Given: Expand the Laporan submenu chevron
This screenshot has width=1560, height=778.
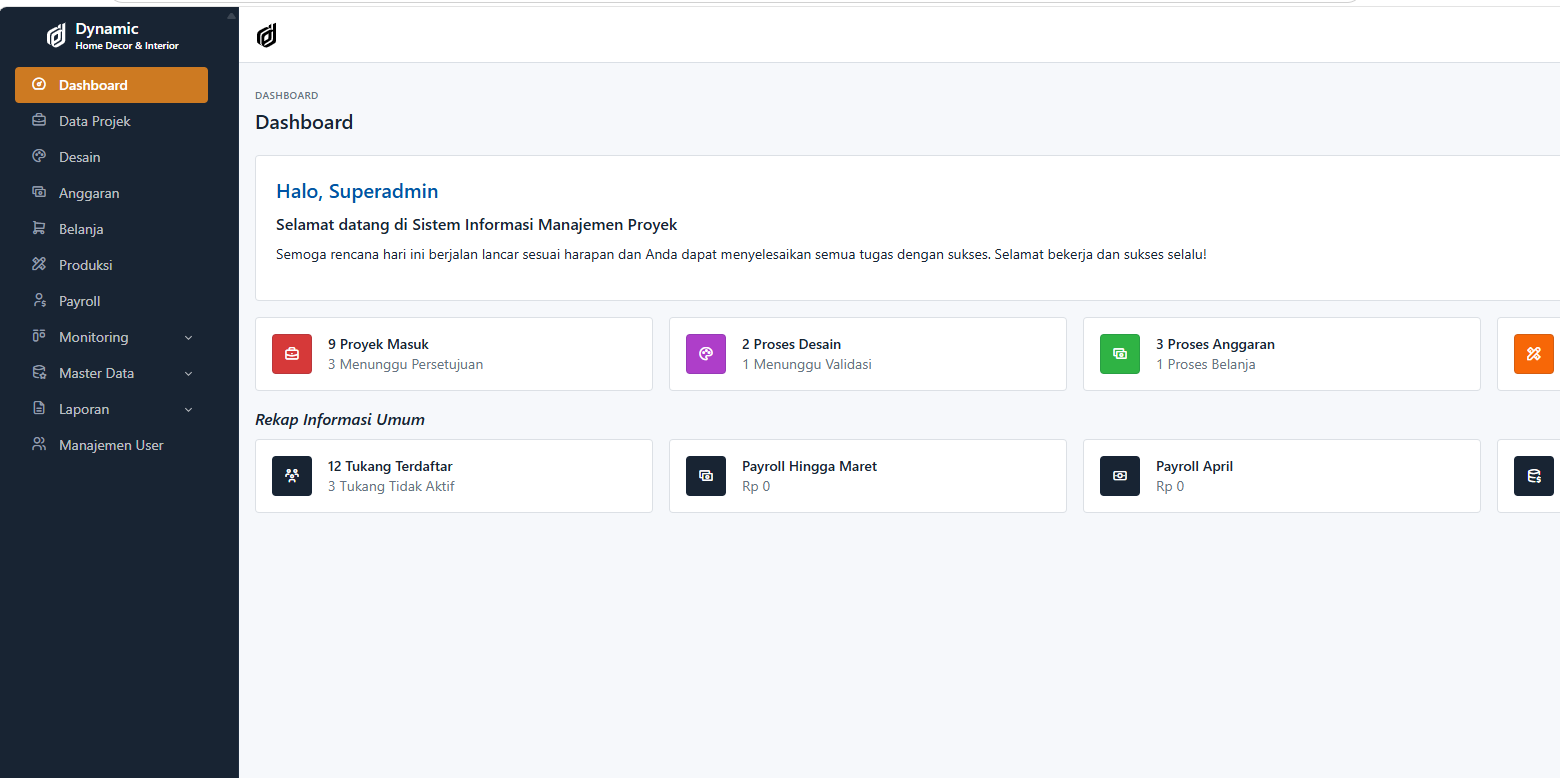Looking at the screenshot, I should [189, 410].
